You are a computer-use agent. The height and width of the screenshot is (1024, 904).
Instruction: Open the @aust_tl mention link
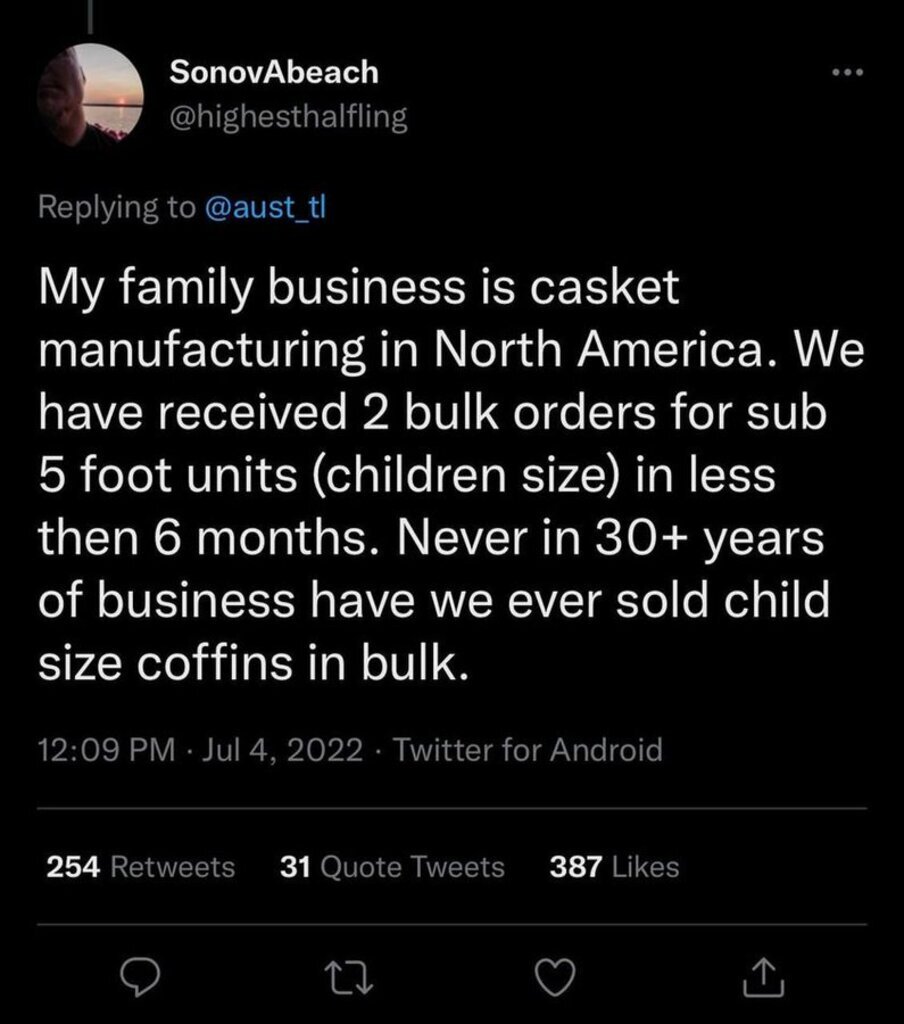pos(265,207)
